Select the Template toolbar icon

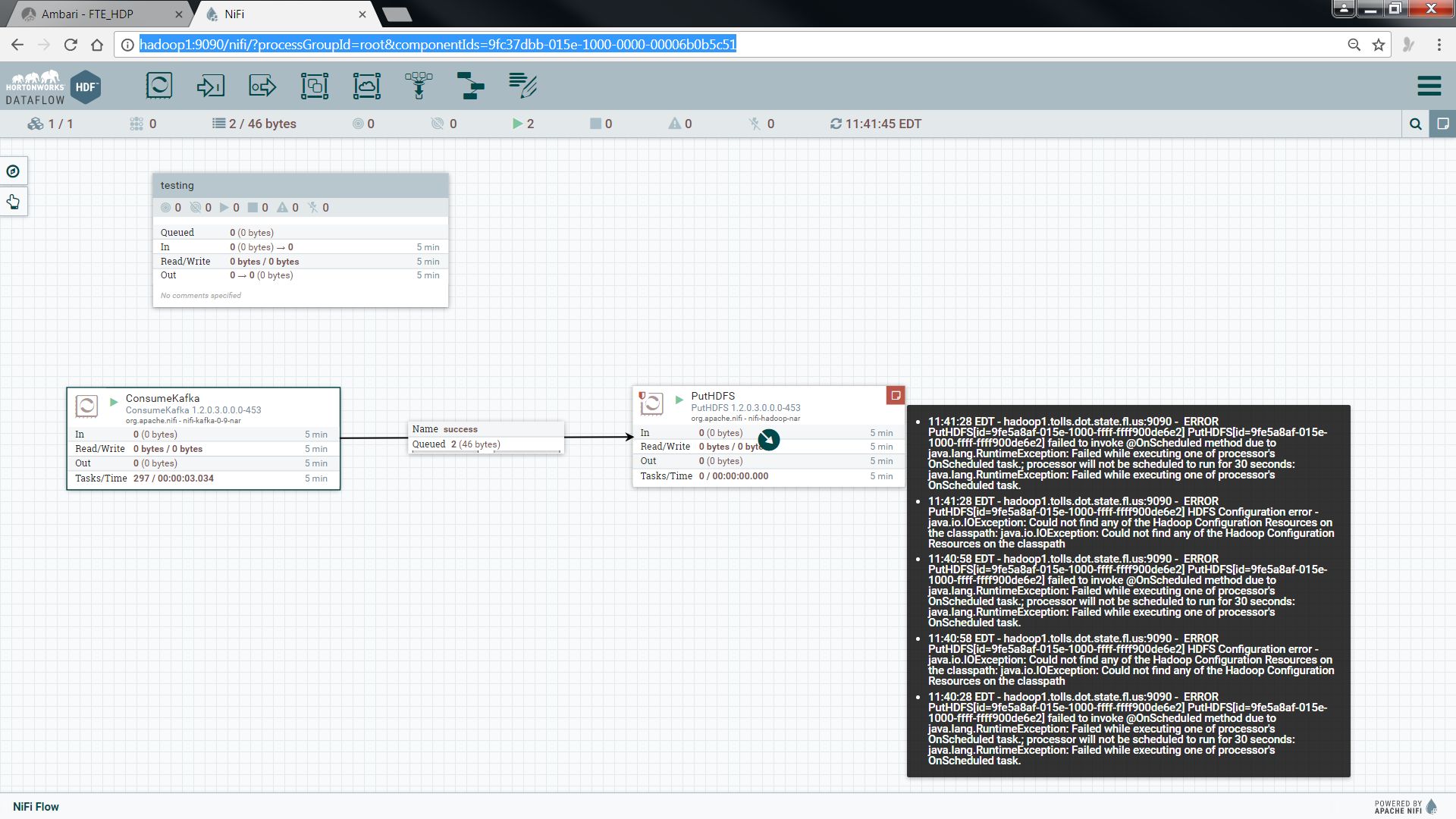(470, 86)
